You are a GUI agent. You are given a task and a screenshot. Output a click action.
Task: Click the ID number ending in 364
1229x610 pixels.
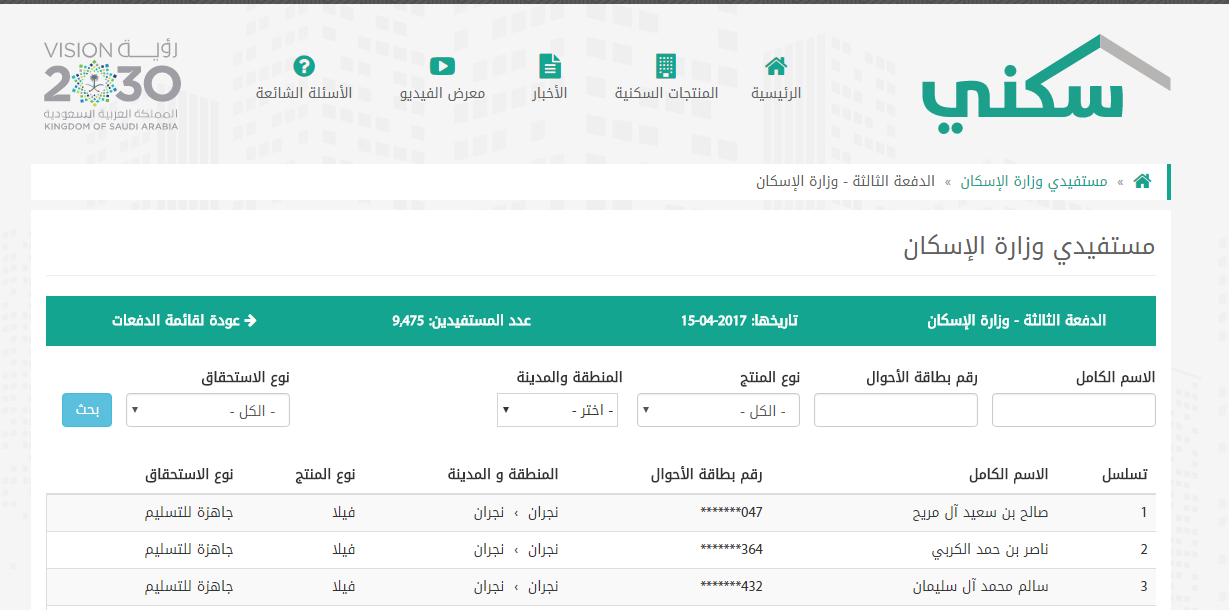[x=732, y=550]
